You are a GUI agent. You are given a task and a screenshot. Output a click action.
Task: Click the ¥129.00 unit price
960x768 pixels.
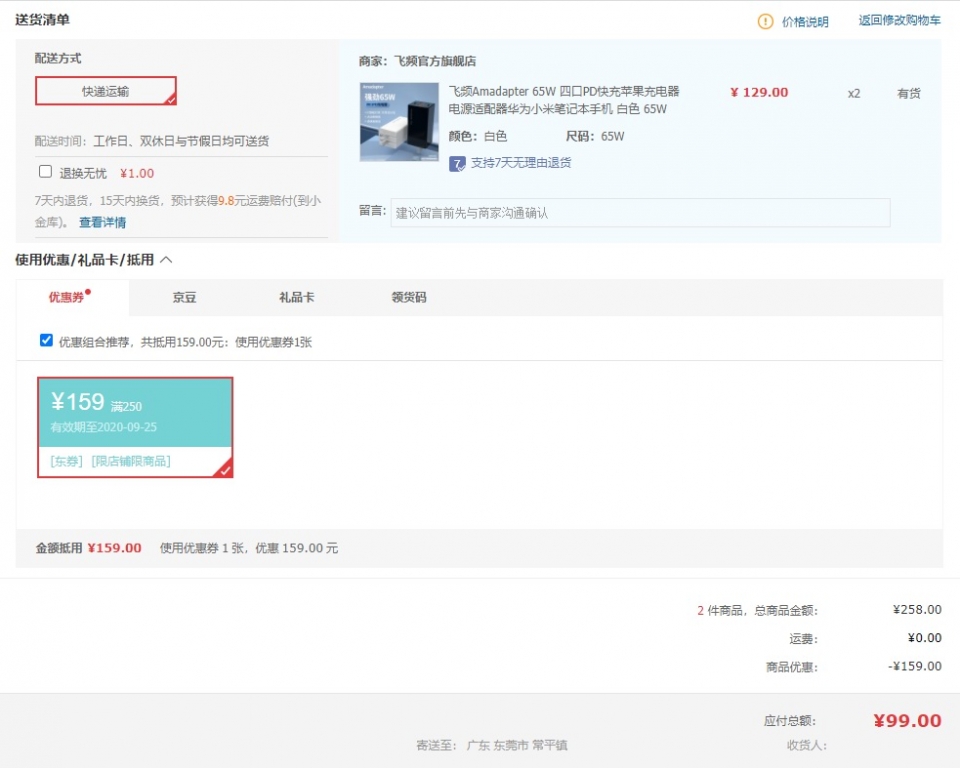click(x=759, y=92)
